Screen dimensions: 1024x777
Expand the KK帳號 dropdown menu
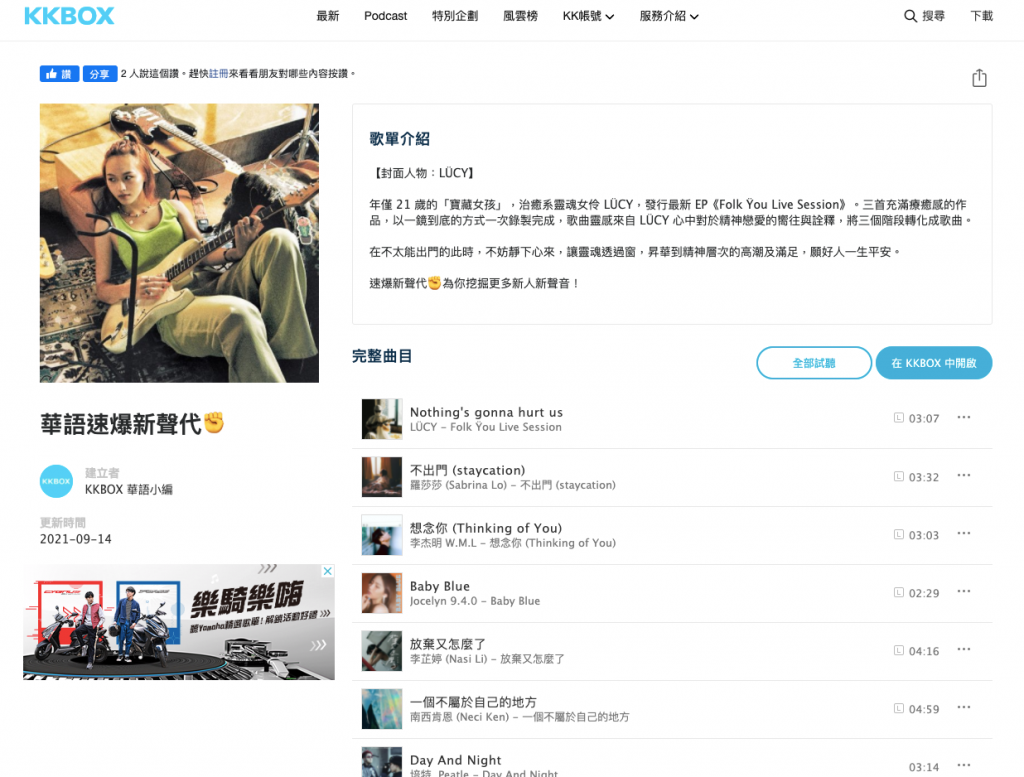tap(588, 16)
